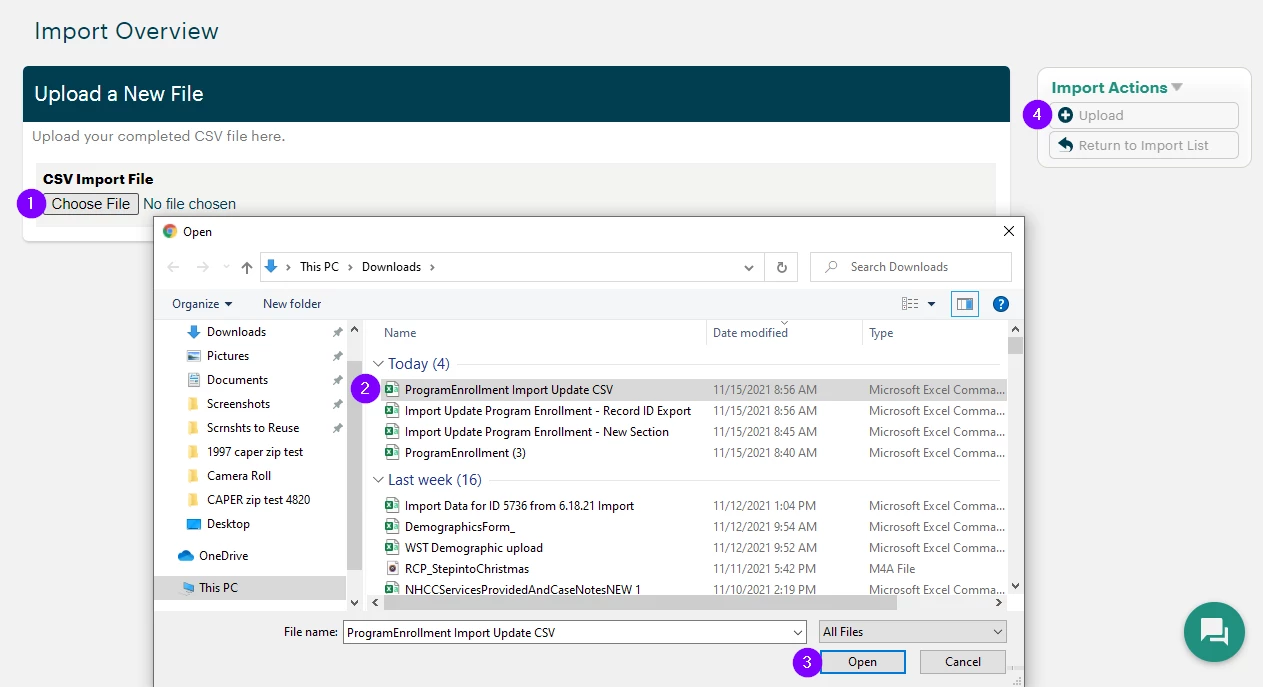Select Downloads in navigation pane
The image size is (1263, 687).
(x=236, y=332)
